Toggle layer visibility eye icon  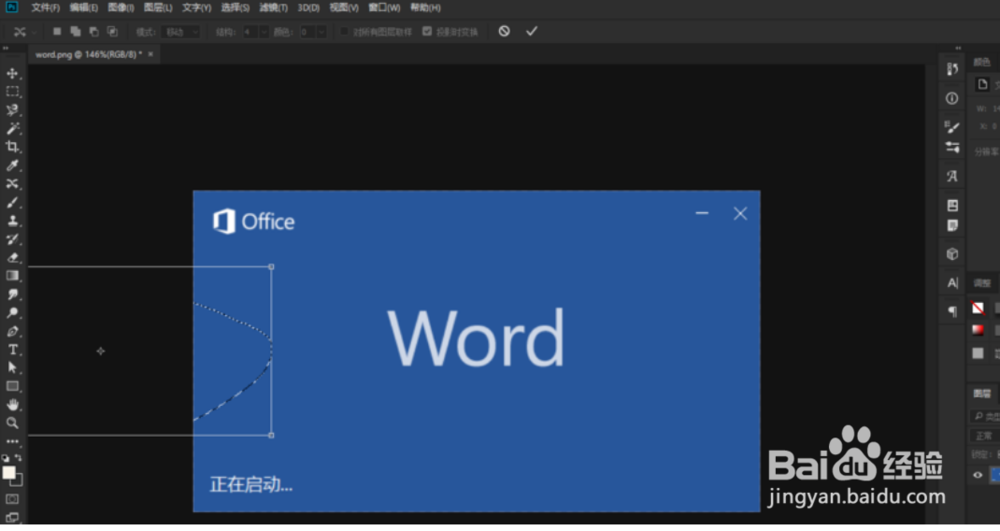click(978, 475)
